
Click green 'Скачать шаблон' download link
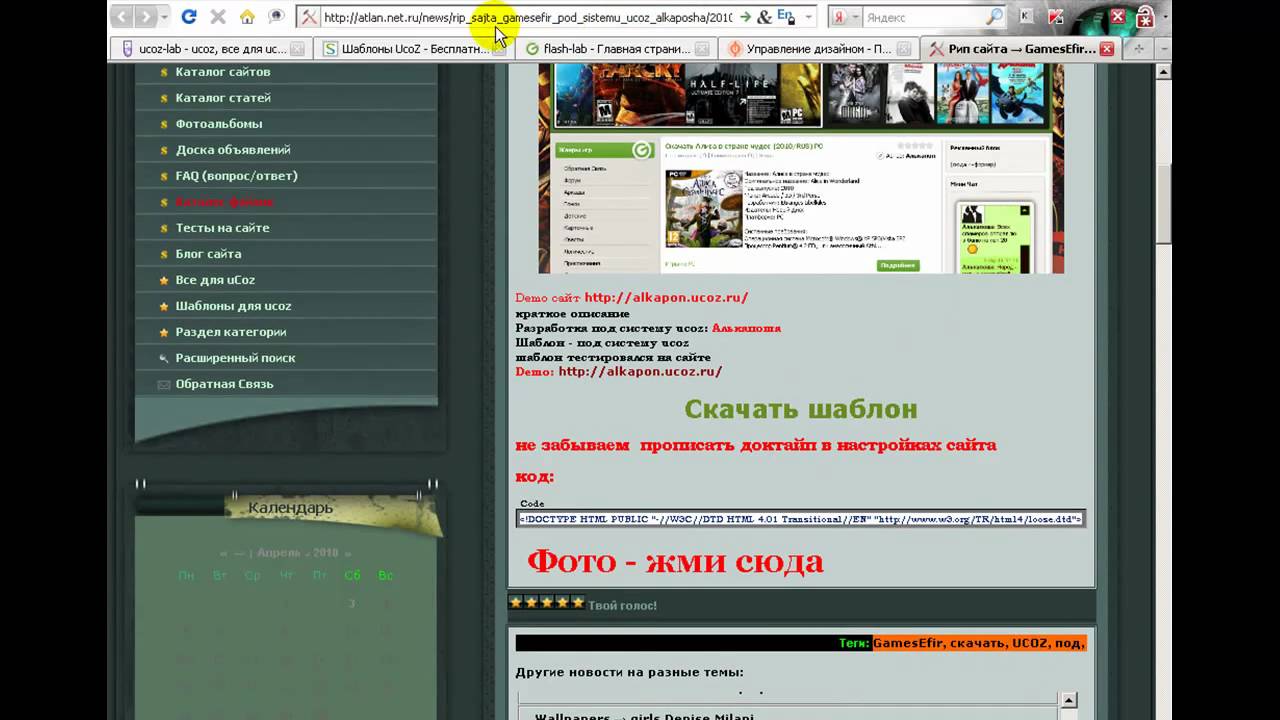[x=800, y=409]
